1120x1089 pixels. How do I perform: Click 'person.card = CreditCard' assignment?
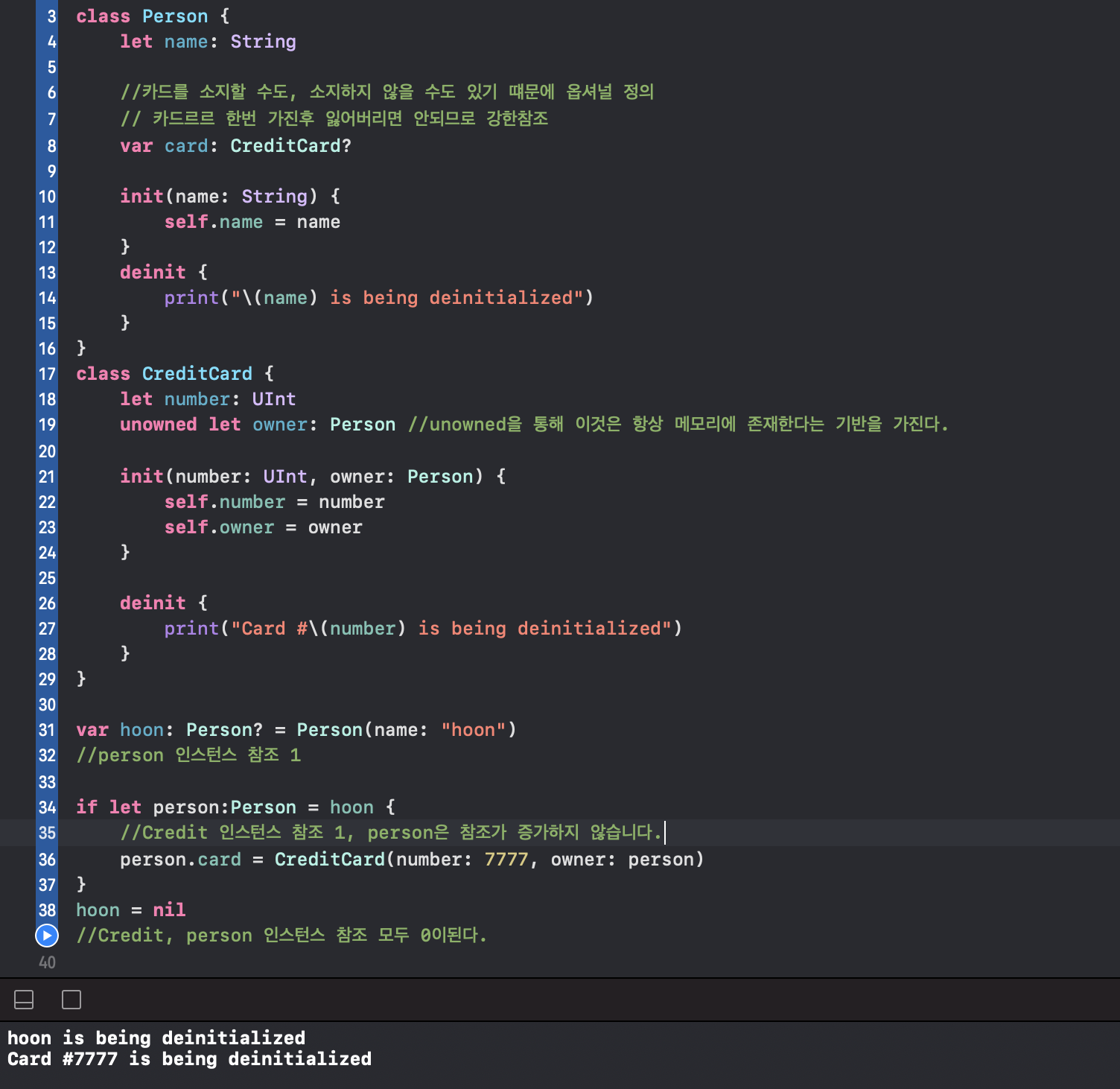(x=412, y=860)
